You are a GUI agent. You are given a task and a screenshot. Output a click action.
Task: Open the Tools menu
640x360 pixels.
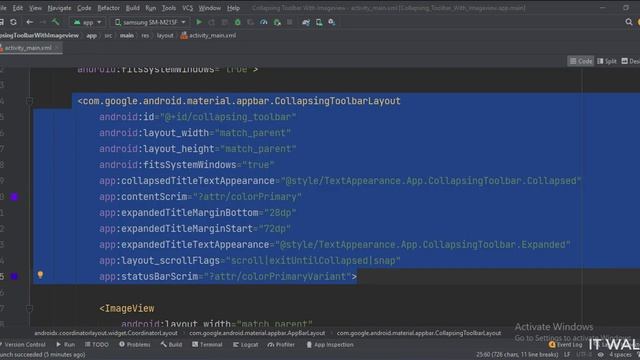click(169, 8)
